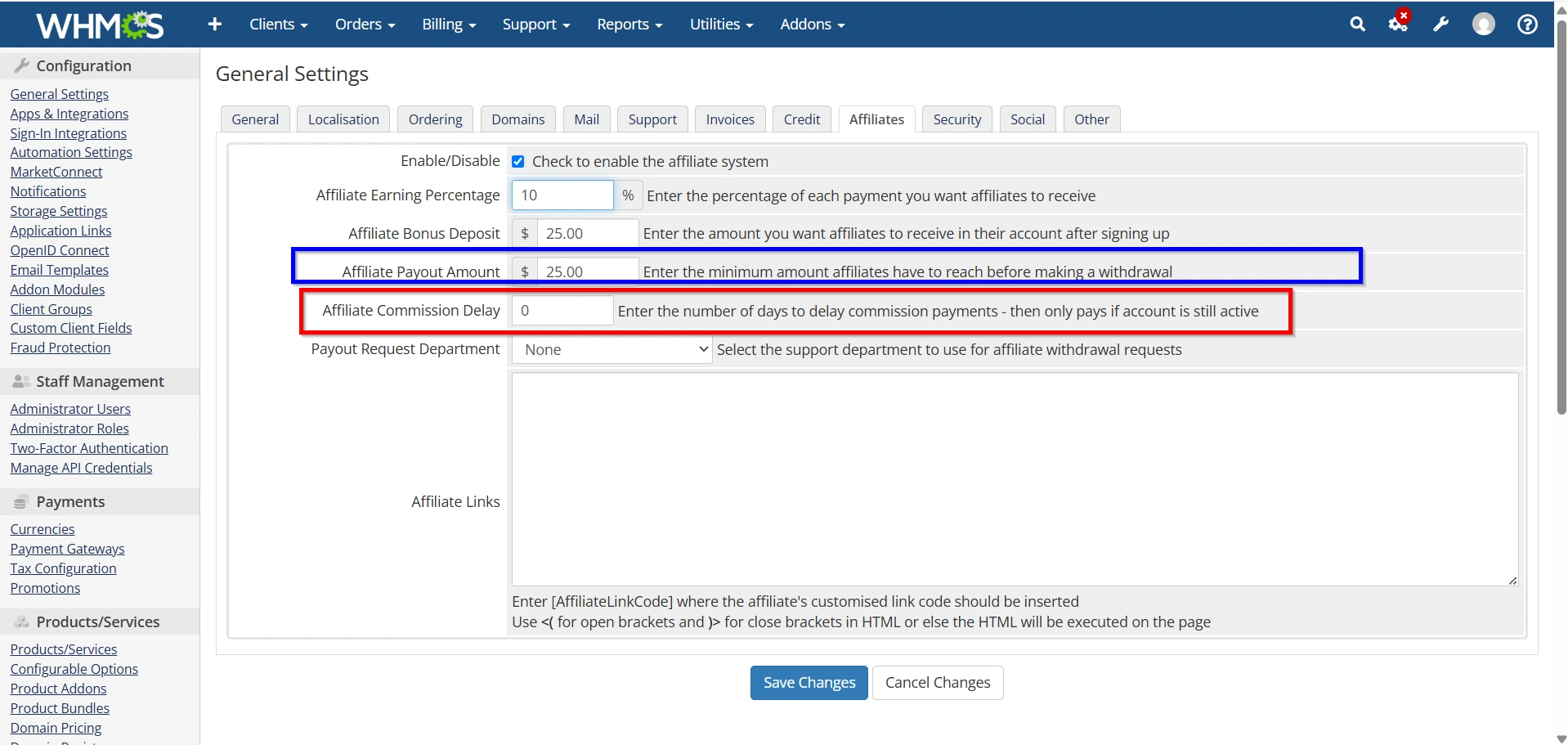Click the wrench configuration icon in navbar
1568x745 pixels.
coord(1440,25)
